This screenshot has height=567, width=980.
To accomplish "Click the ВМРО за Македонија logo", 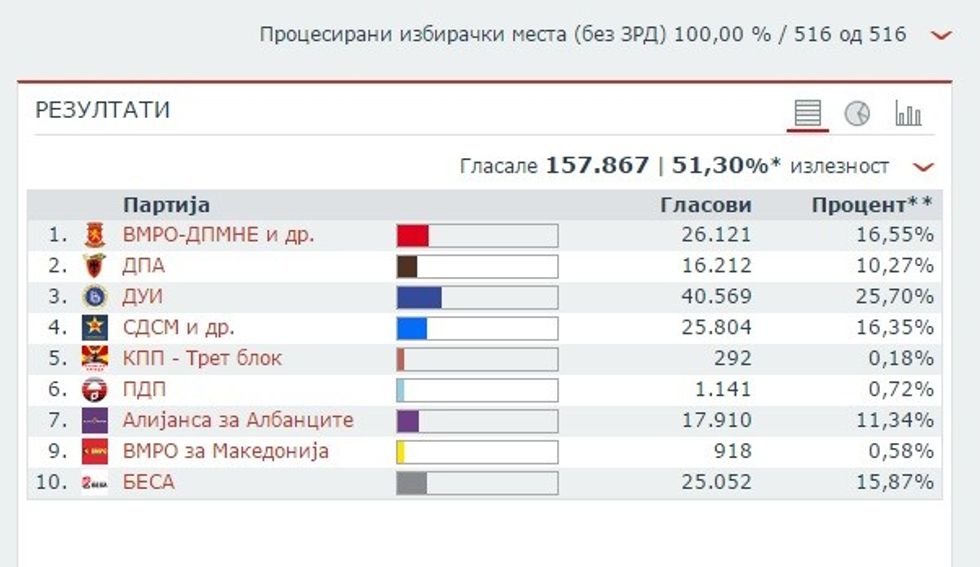I will (94, 452).
